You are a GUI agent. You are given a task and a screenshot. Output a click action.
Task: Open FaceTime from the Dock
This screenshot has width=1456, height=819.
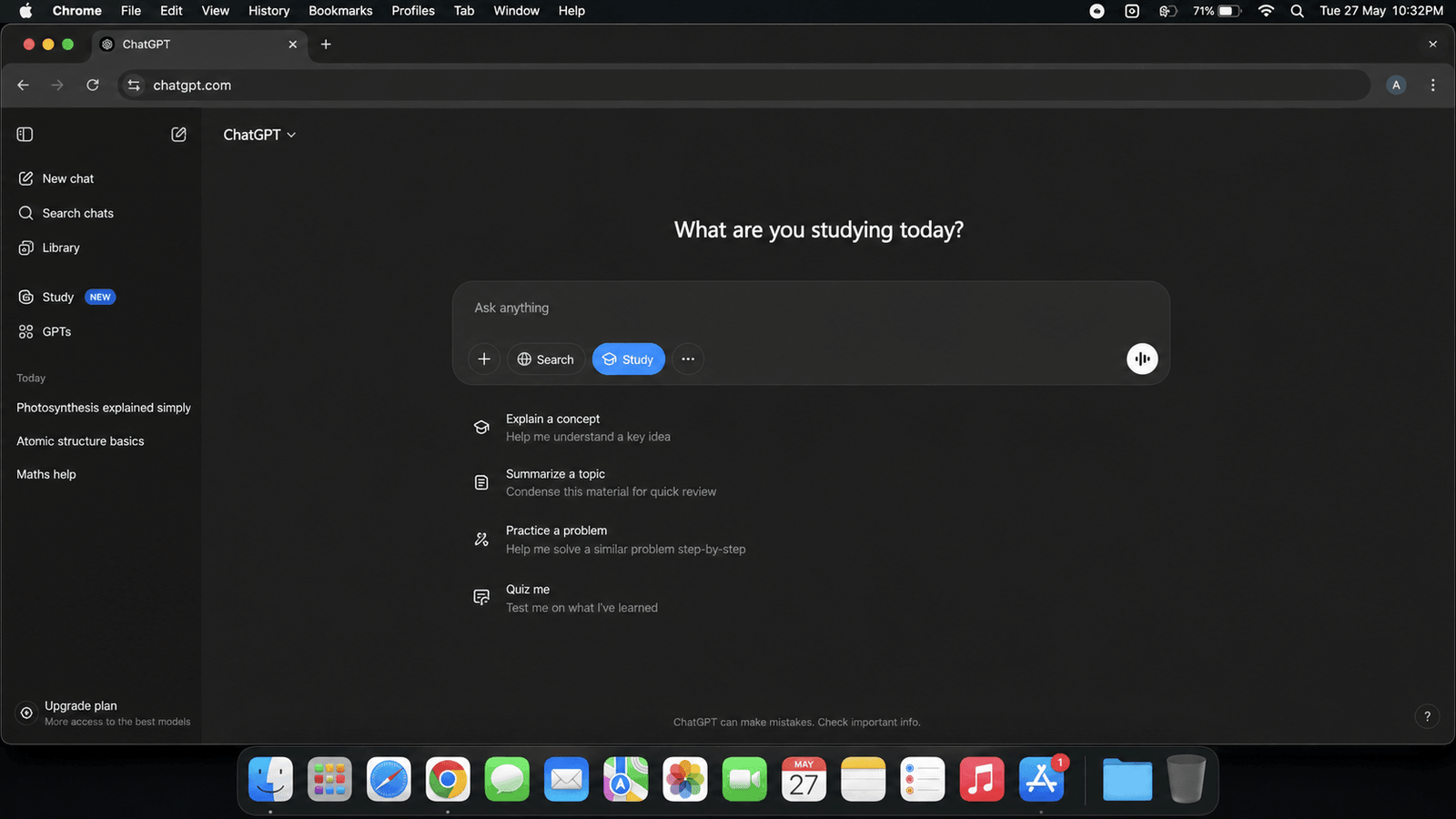pos(744,779)
